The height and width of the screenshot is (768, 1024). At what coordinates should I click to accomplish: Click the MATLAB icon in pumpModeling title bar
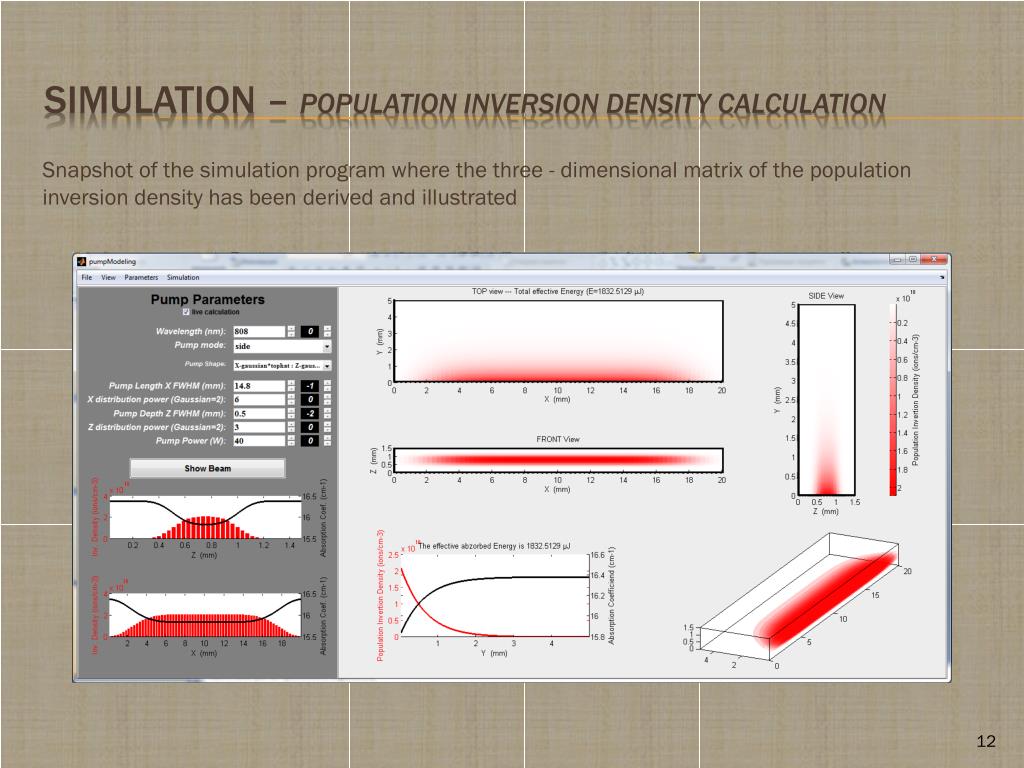pyautogui.click(x=82, y=261)
